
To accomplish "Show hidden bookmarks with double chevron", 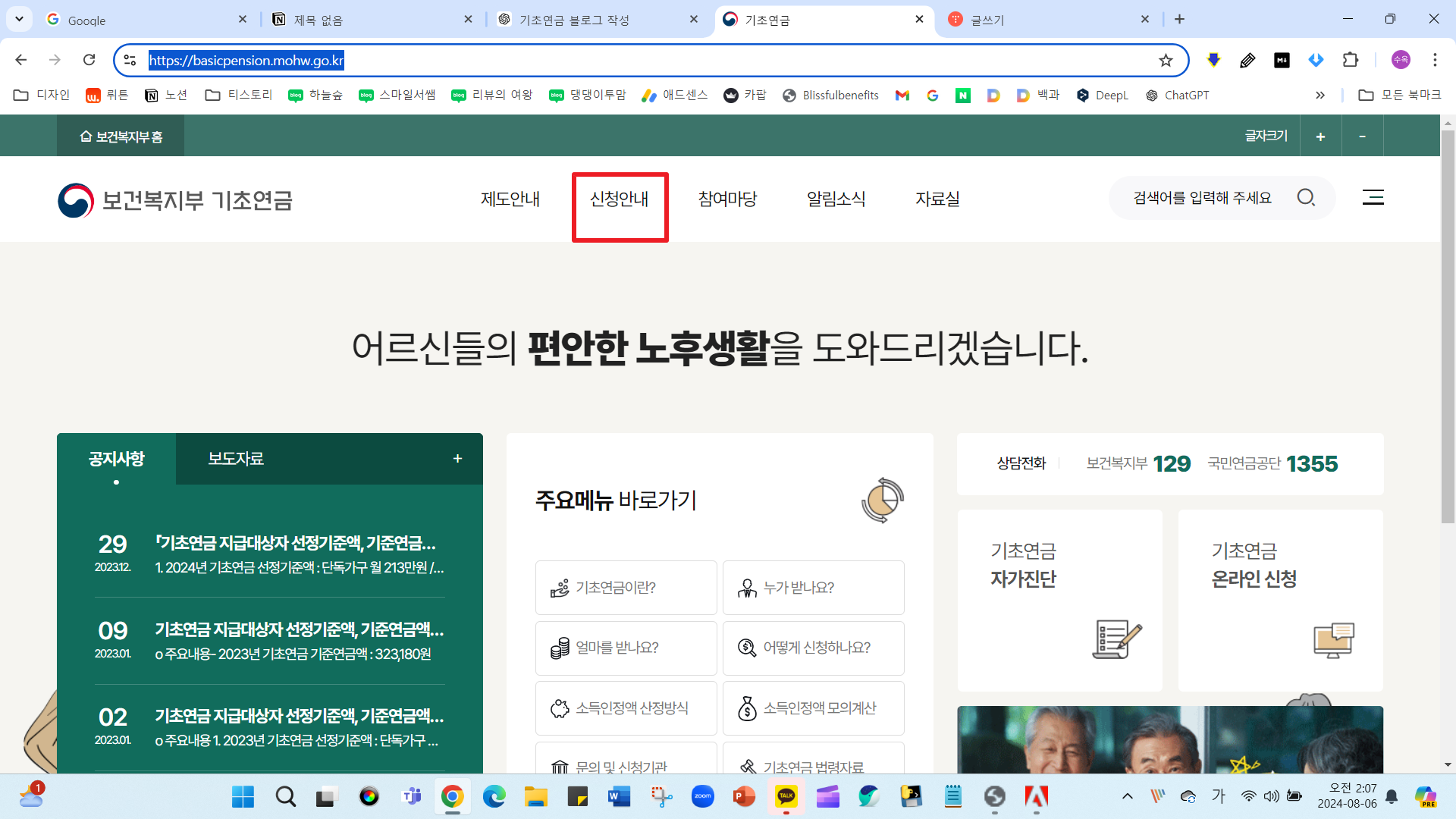I will coord(1319,96).
